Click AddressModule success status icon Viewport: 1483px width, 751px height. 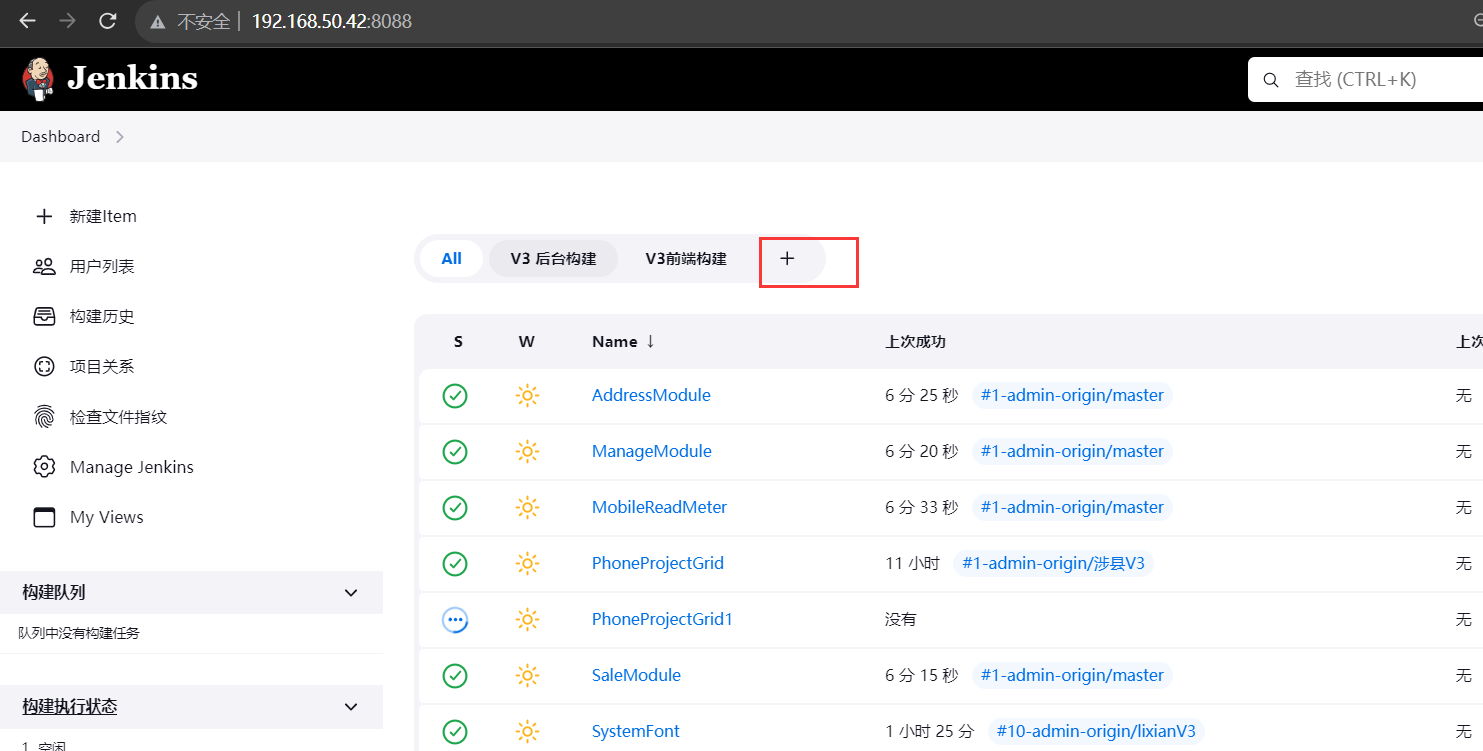pyautogui.click(x=455, y=396)
